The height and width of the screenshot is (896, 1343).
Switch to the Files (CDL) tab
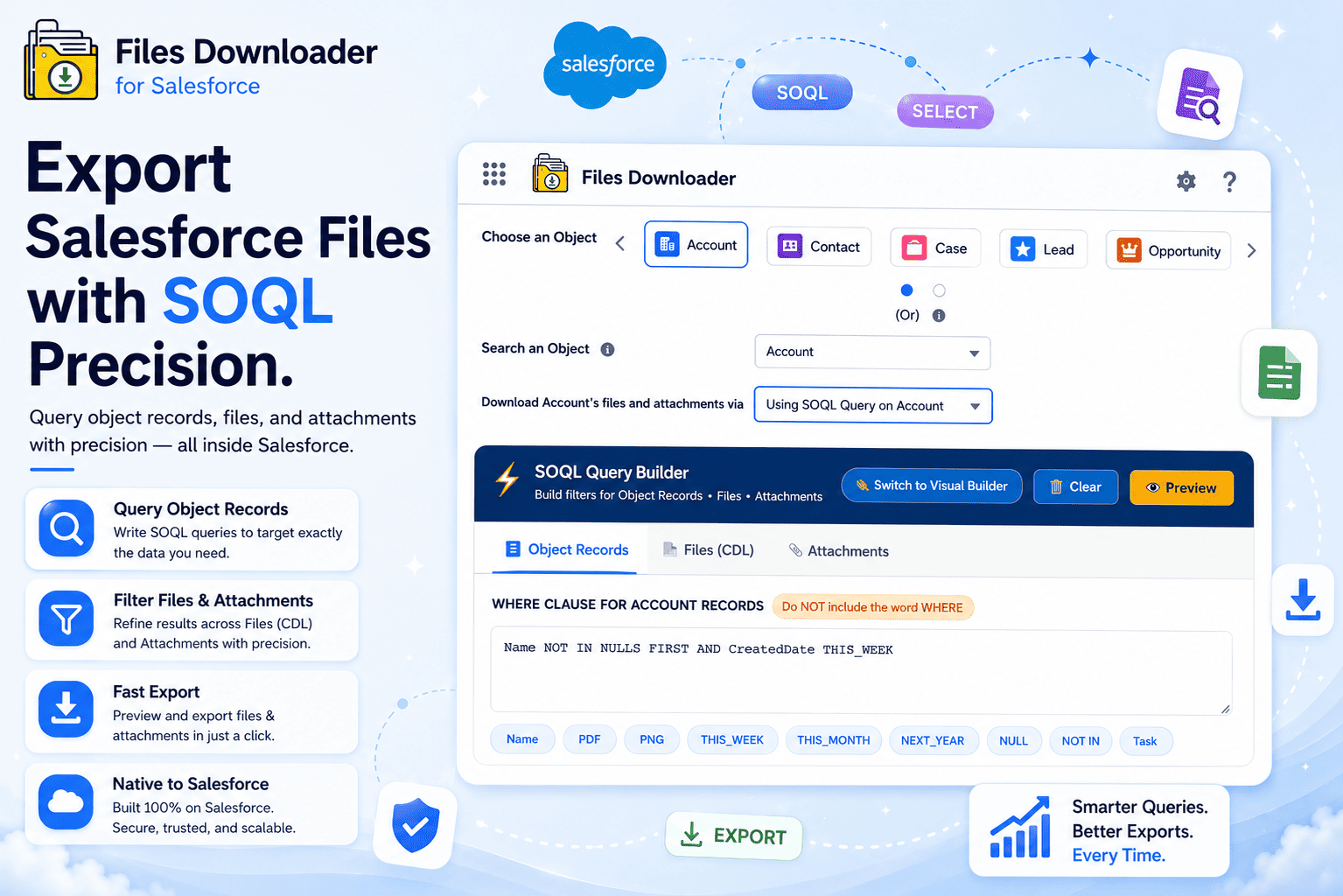pyautogui.click(x=709, y=550)
